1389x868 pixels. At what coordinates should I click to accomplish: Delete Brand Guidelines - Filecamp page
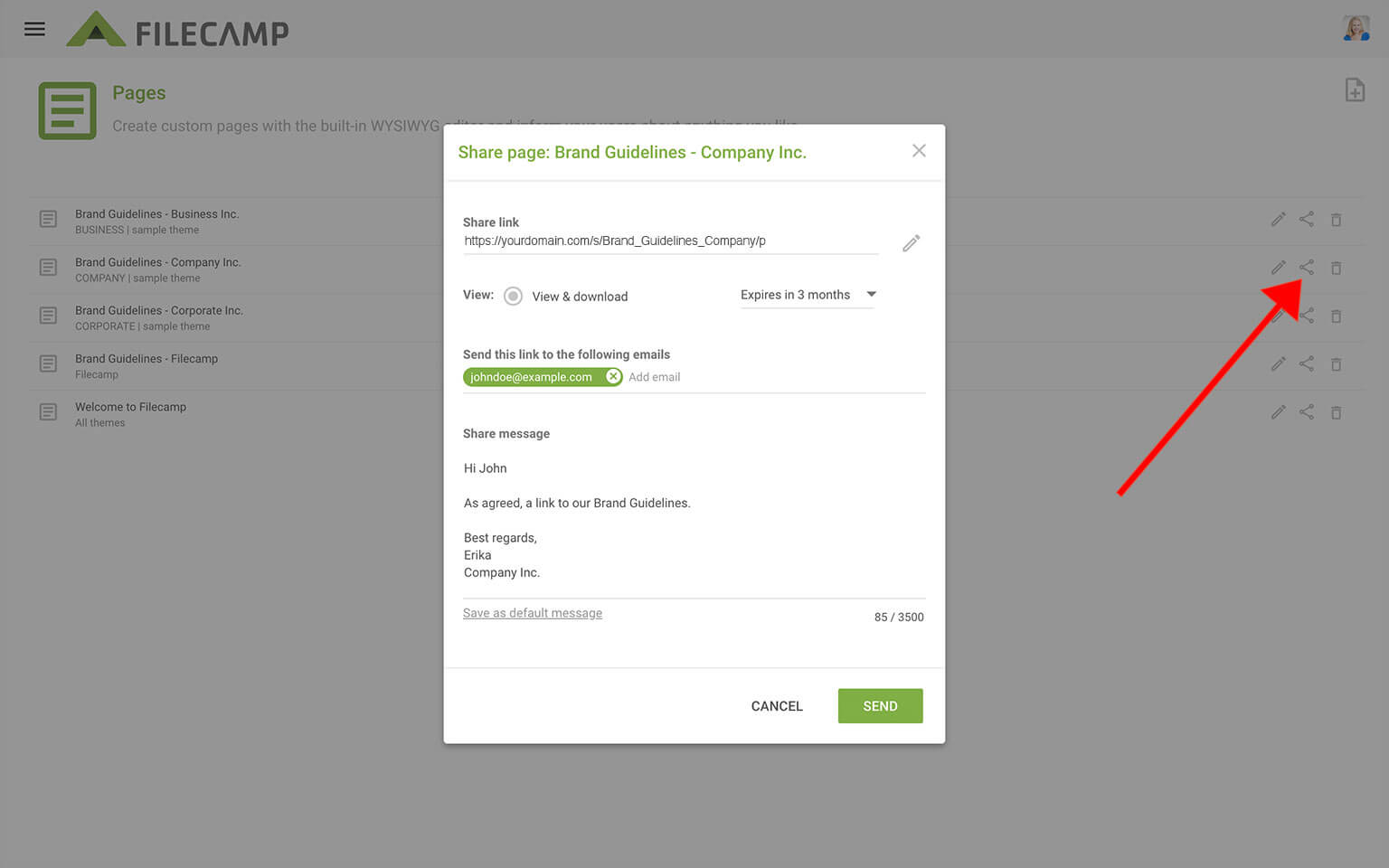(x=1336, y=364)
